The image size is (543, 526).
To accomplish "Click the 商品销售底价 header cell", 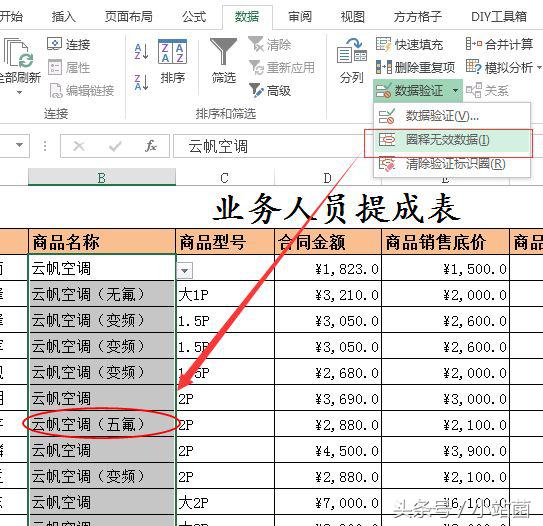I will point(445,242).
